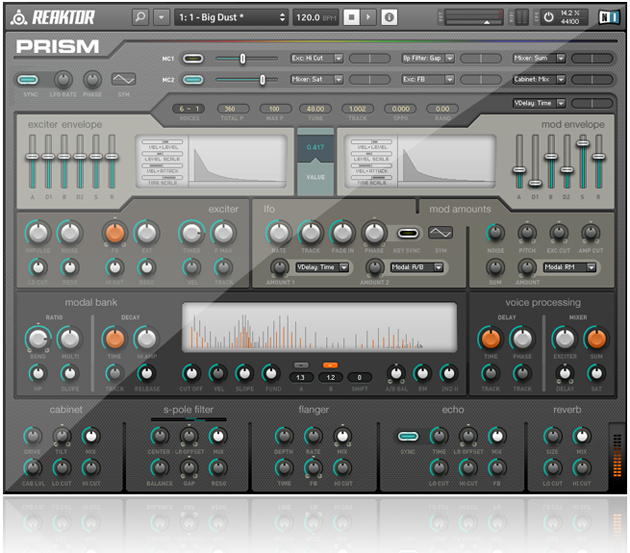Image resolution: width=630 pixels, height=553 pixels.
Task: Click the 120.0 BPM tempo field
Action: (x=316, y=17)
